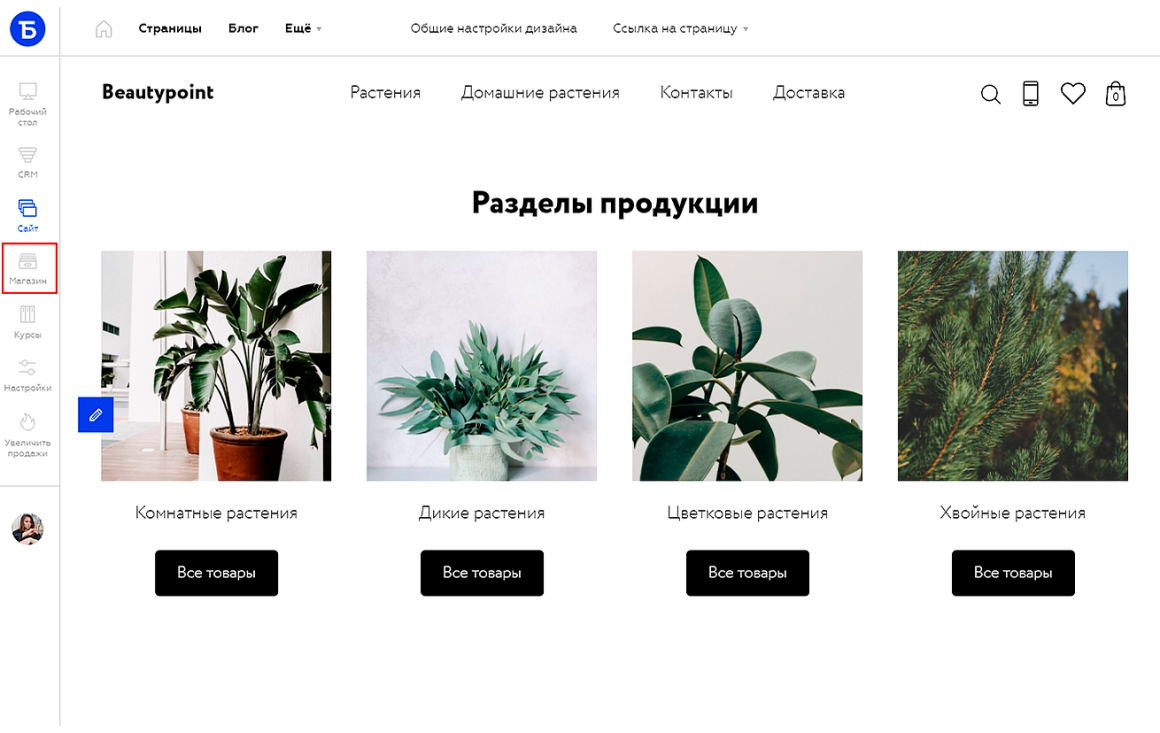Expand the Ссылка на страницу dropdown
This screenshot has height=733, width=1160.
click(x=680, y=28)
